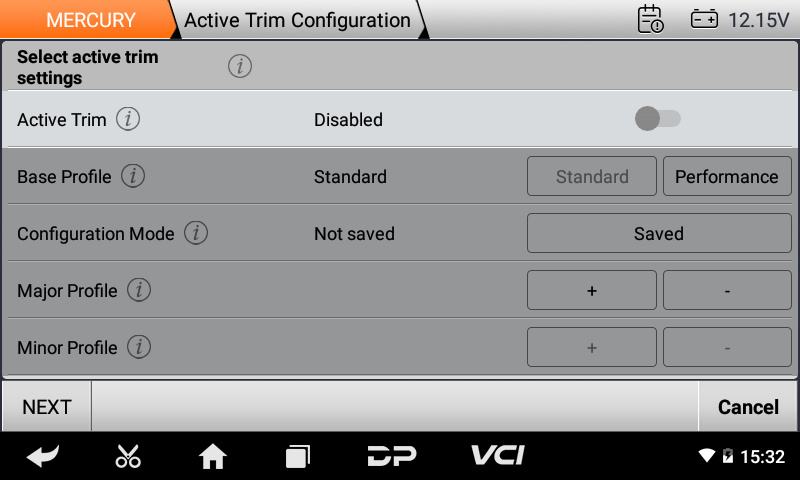
Task: Tap the Minor Profile info icon
Action: click(x=139, y=347)
